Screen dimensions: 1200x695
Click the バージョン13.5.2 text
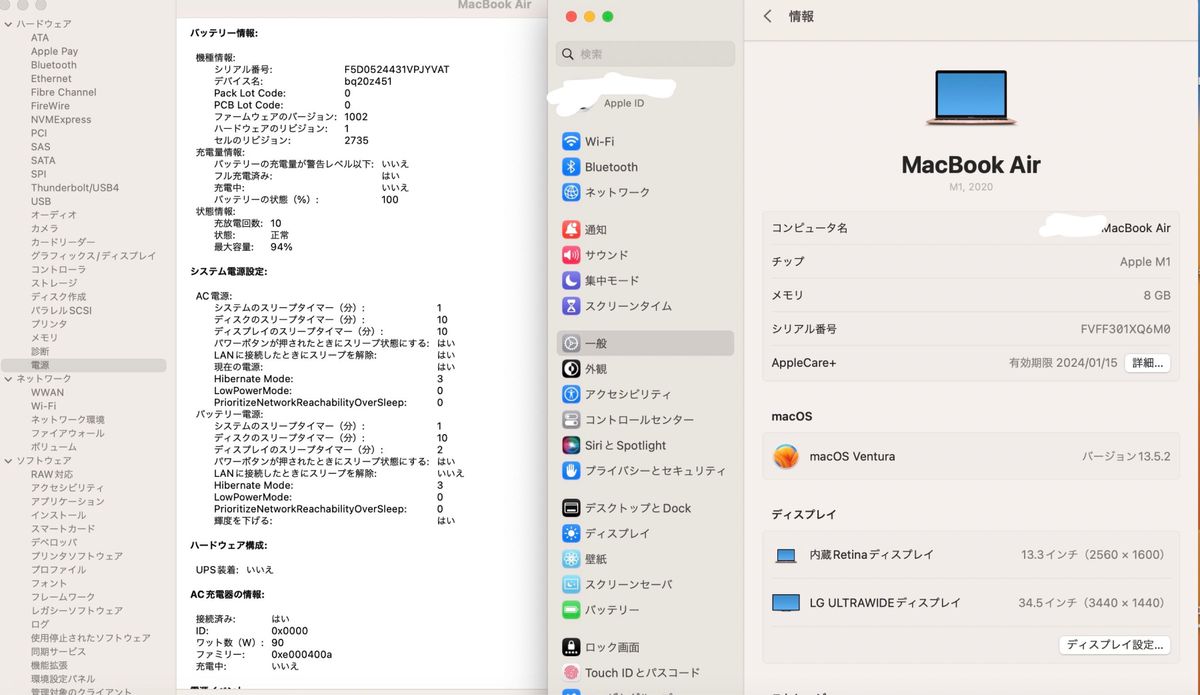point(1126,457)
